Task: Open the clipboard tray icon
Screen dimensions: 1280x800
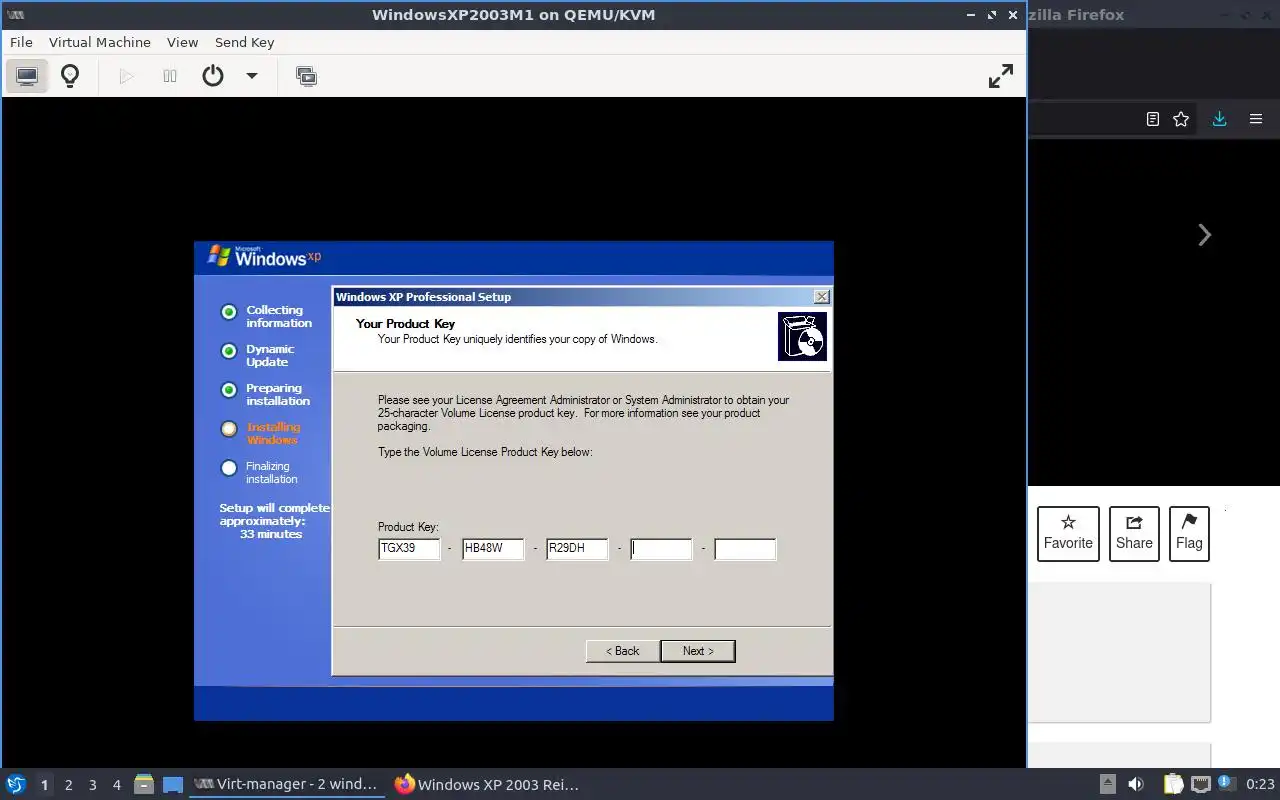Action: pos(1173,784)
